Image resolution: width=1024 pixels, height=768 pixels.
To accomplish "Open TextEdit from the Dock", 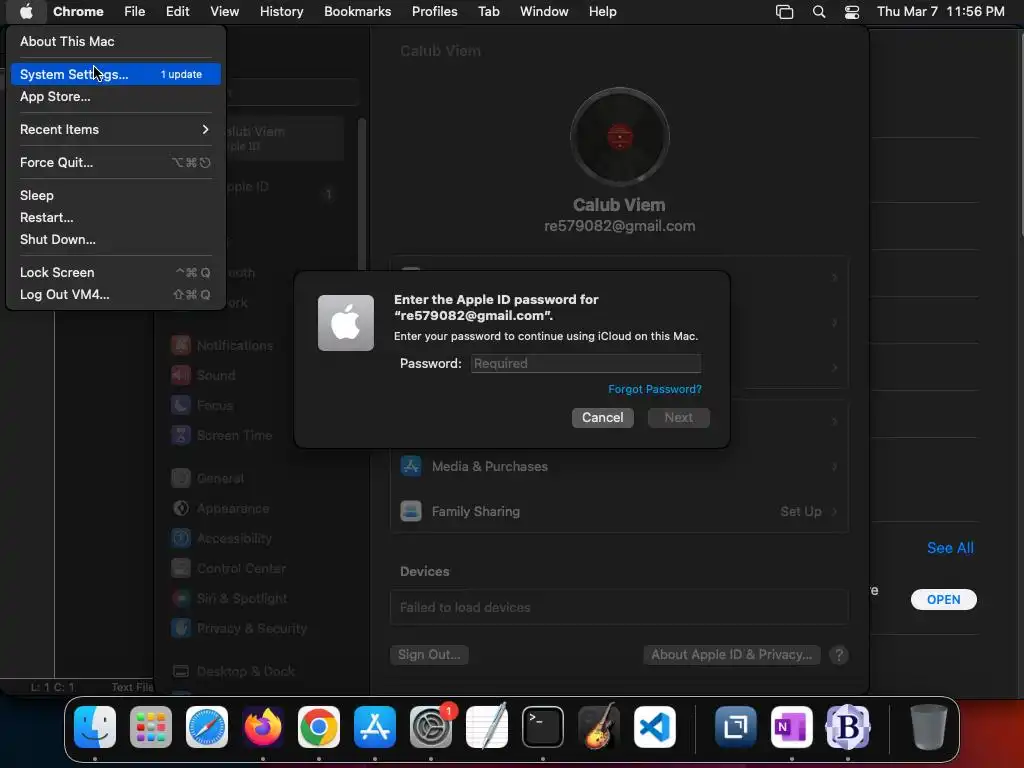I will pyautogui.click(x=487, y=726).
